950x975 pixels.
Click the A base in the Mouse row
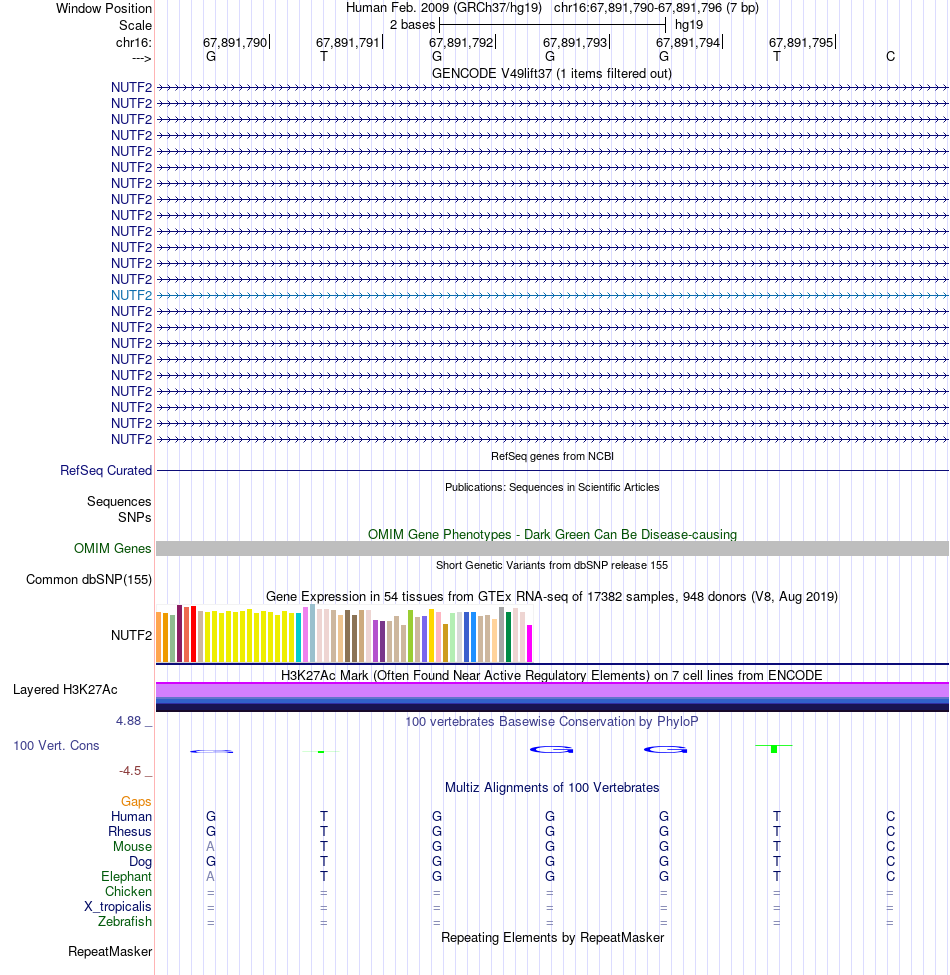[x=211, y=846]
